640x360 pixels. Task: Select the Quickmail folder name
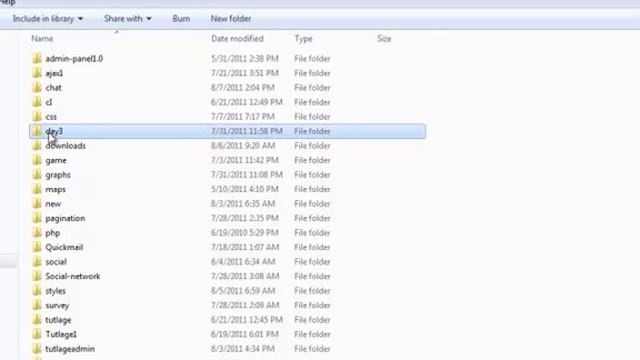point(64,247)
